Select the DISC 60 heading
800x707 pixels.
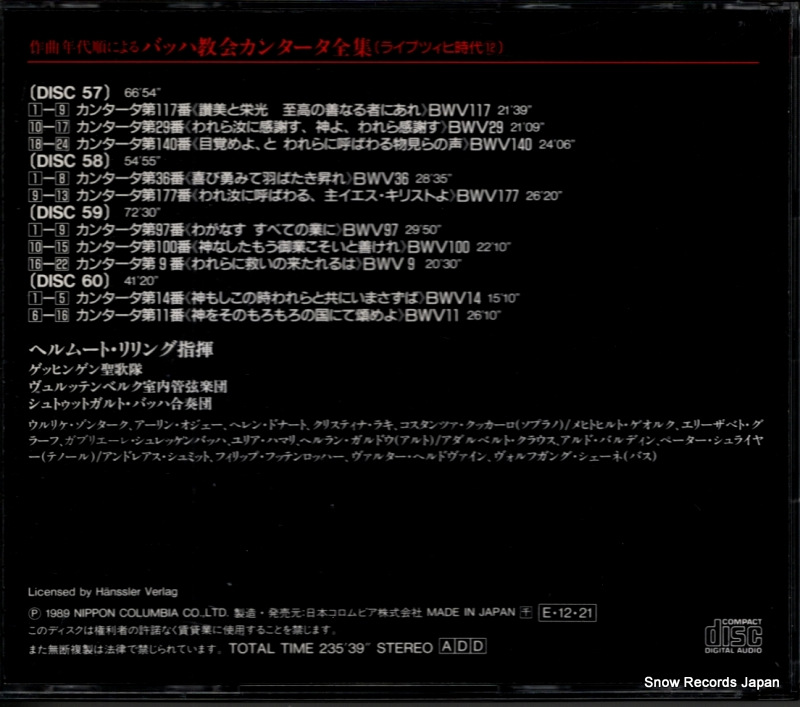pos(69,281)
